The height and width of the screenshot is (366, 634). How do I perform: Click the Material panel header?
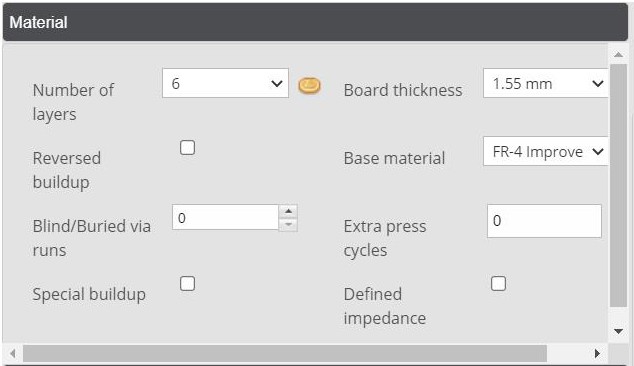[x=315, y=22]
